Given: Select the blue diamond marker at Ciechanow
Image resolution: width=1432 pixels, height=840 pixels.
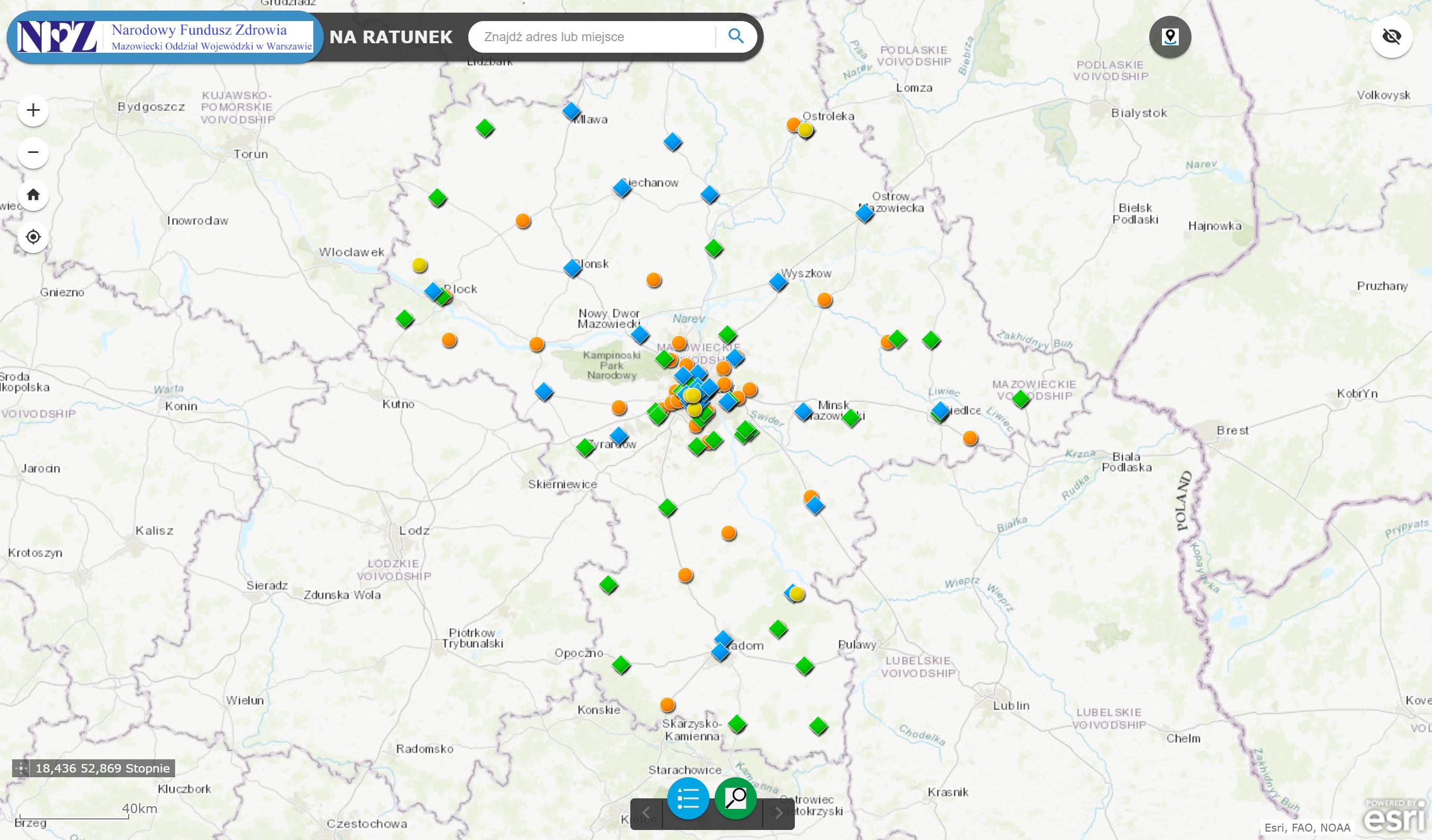Looking at the screenshot, I should point(622,188).
